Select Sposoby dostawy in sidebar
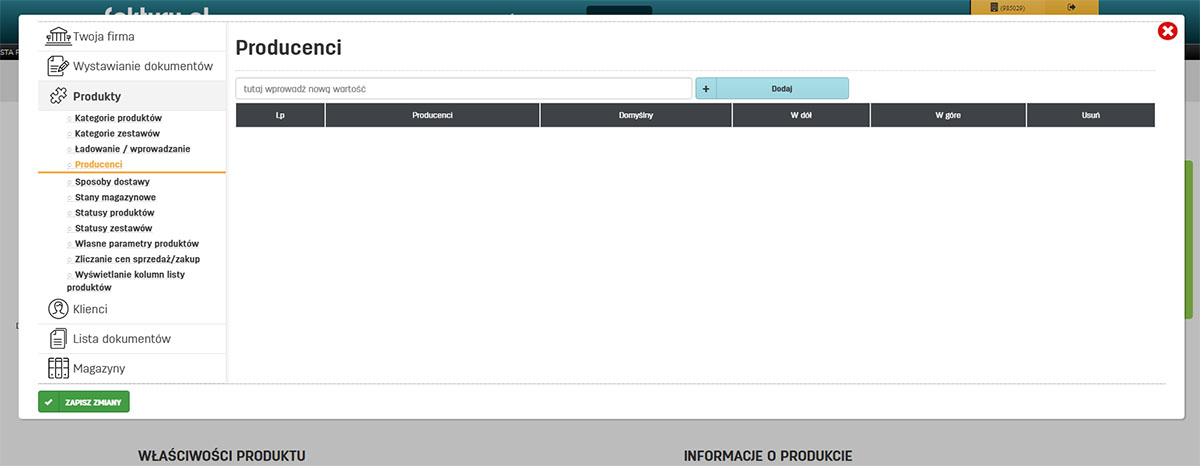 112,182
